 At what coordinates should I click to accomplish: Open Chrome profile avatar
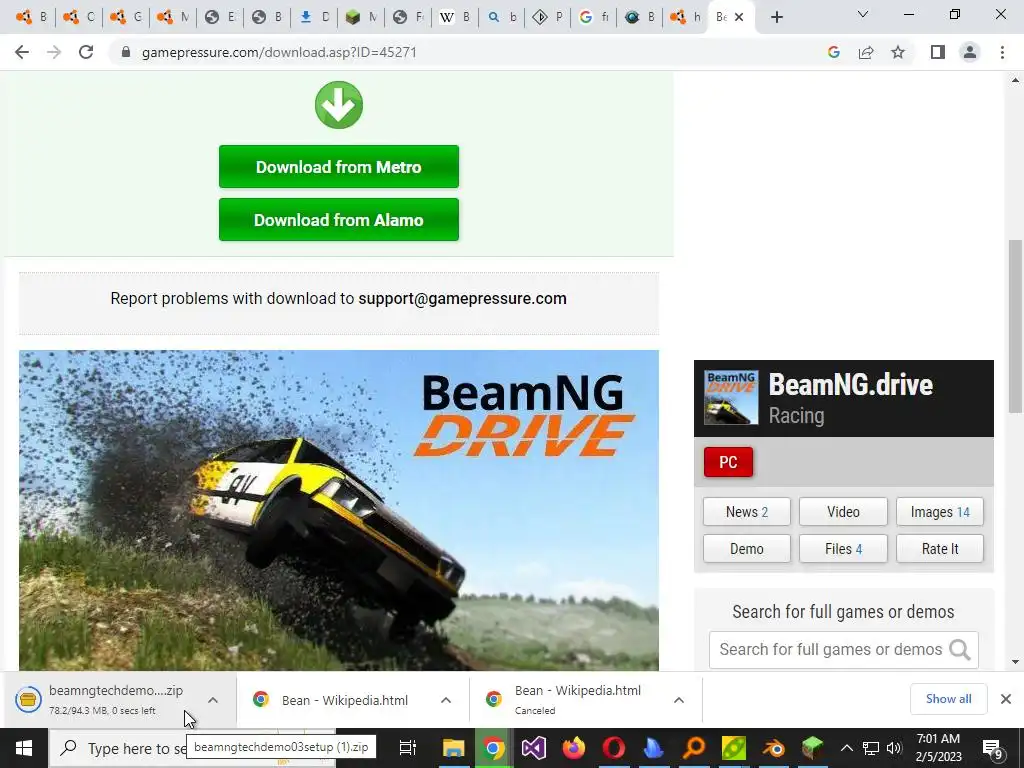click(970, 52)
